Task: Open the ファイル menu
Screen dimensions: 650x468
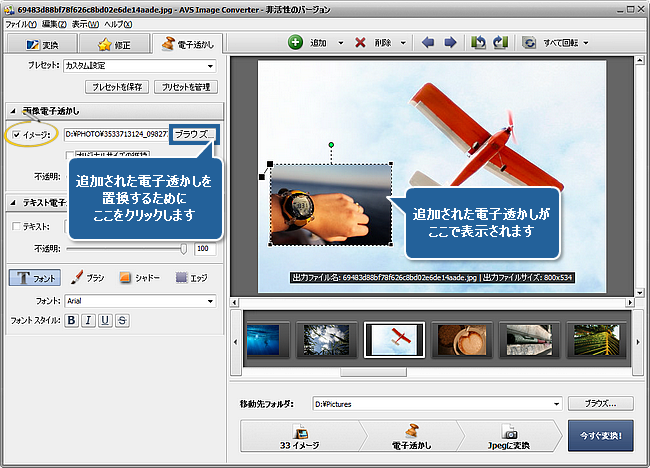Action: [x=20, y=22]
